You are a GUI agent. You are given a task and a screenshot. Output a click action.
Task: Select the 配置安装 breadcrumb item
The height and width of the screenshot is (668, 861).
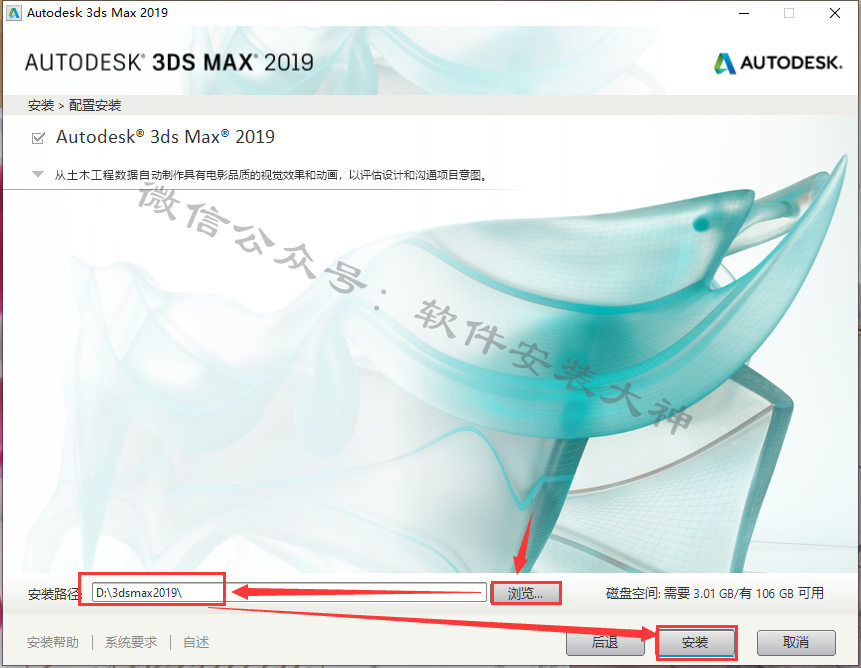point(95,105)
